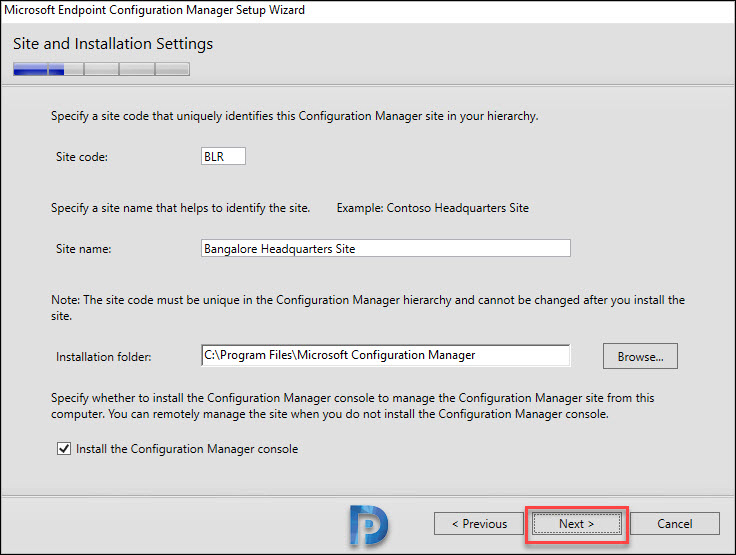Select the Site name input field
Viewport: 736px width, 555px height.
click(x=385, y=248)
